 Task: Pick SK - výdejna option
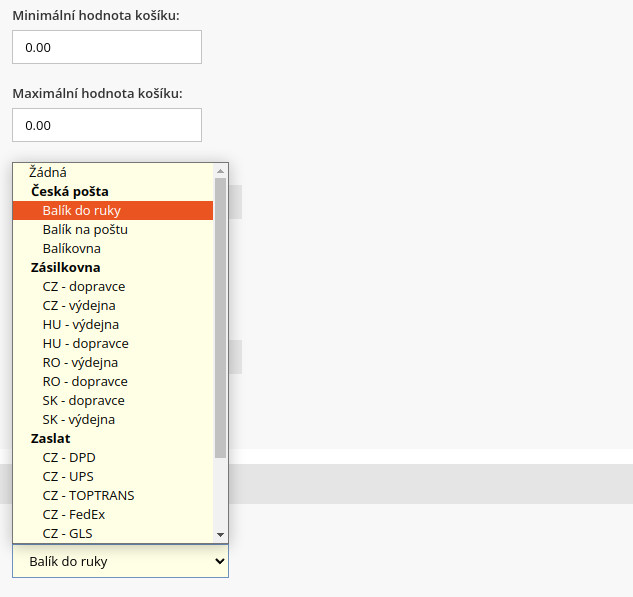(79, 419)
